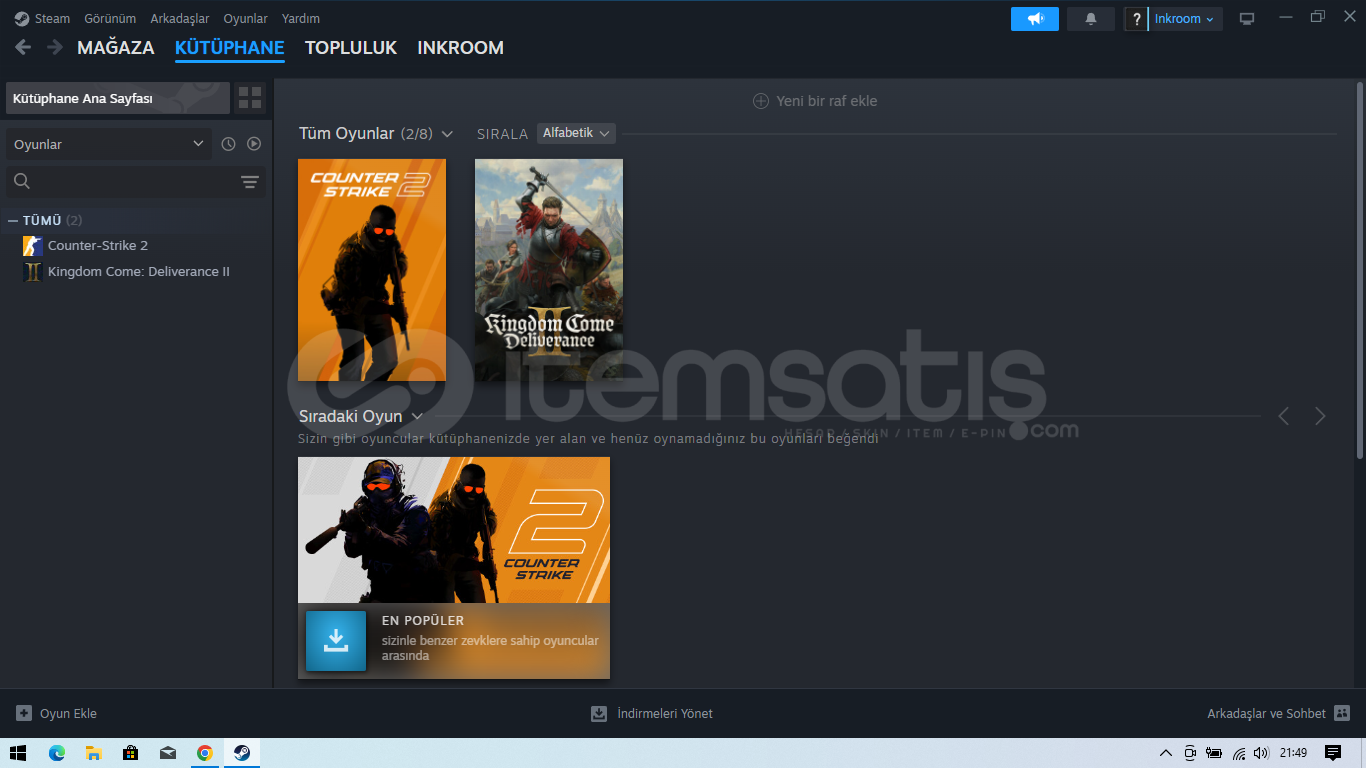The height and width of the screenshot is (768, 1366).
Task: Click Kütüphane Ana Sayfası button
Action: tap(118, 98)
